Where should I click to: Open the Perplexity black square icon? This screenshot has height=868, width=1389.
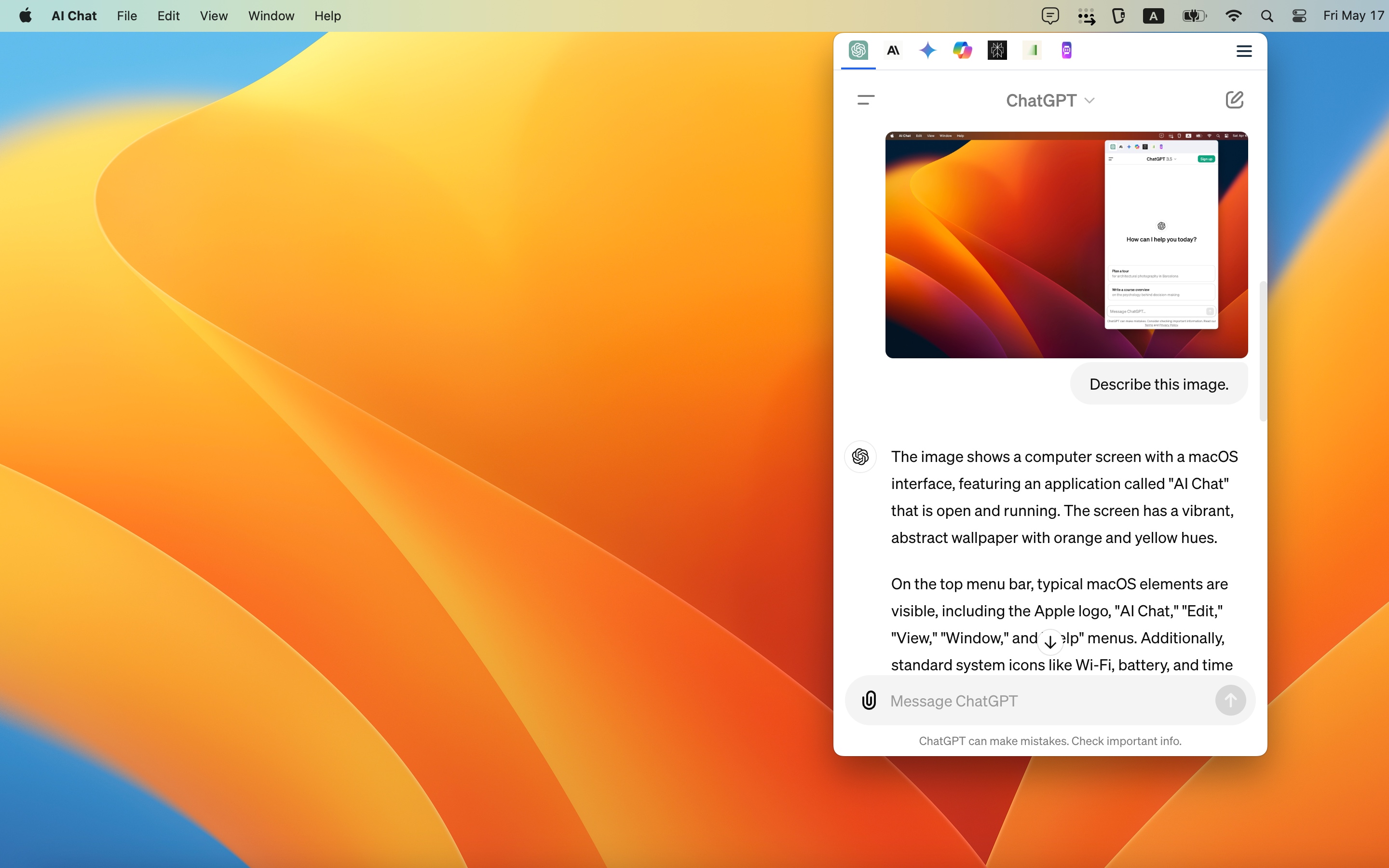click(997, 51)
